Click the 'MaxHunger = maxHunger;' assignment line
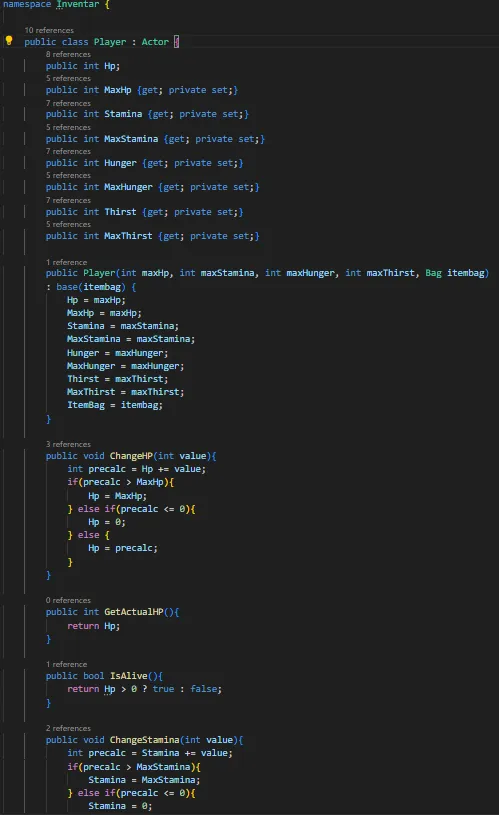 (125, 366)
